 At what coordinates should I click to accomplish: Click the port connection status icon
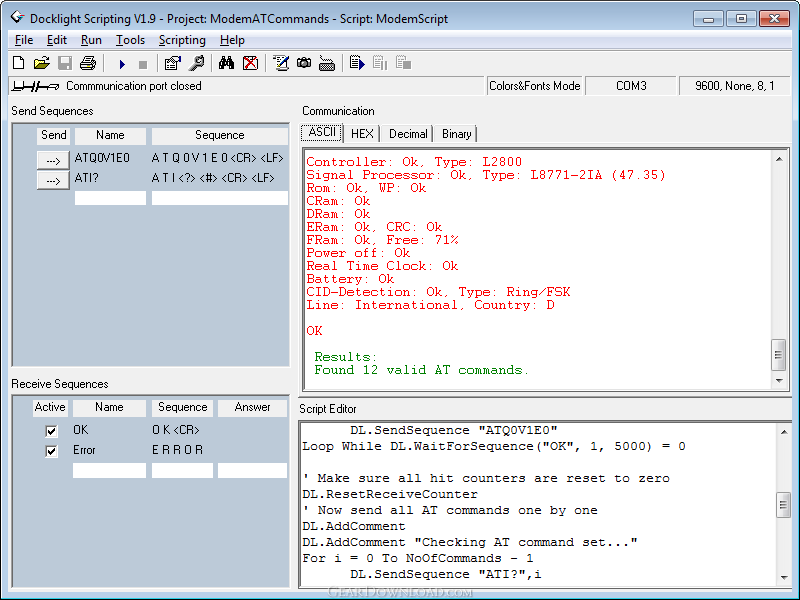35,86
